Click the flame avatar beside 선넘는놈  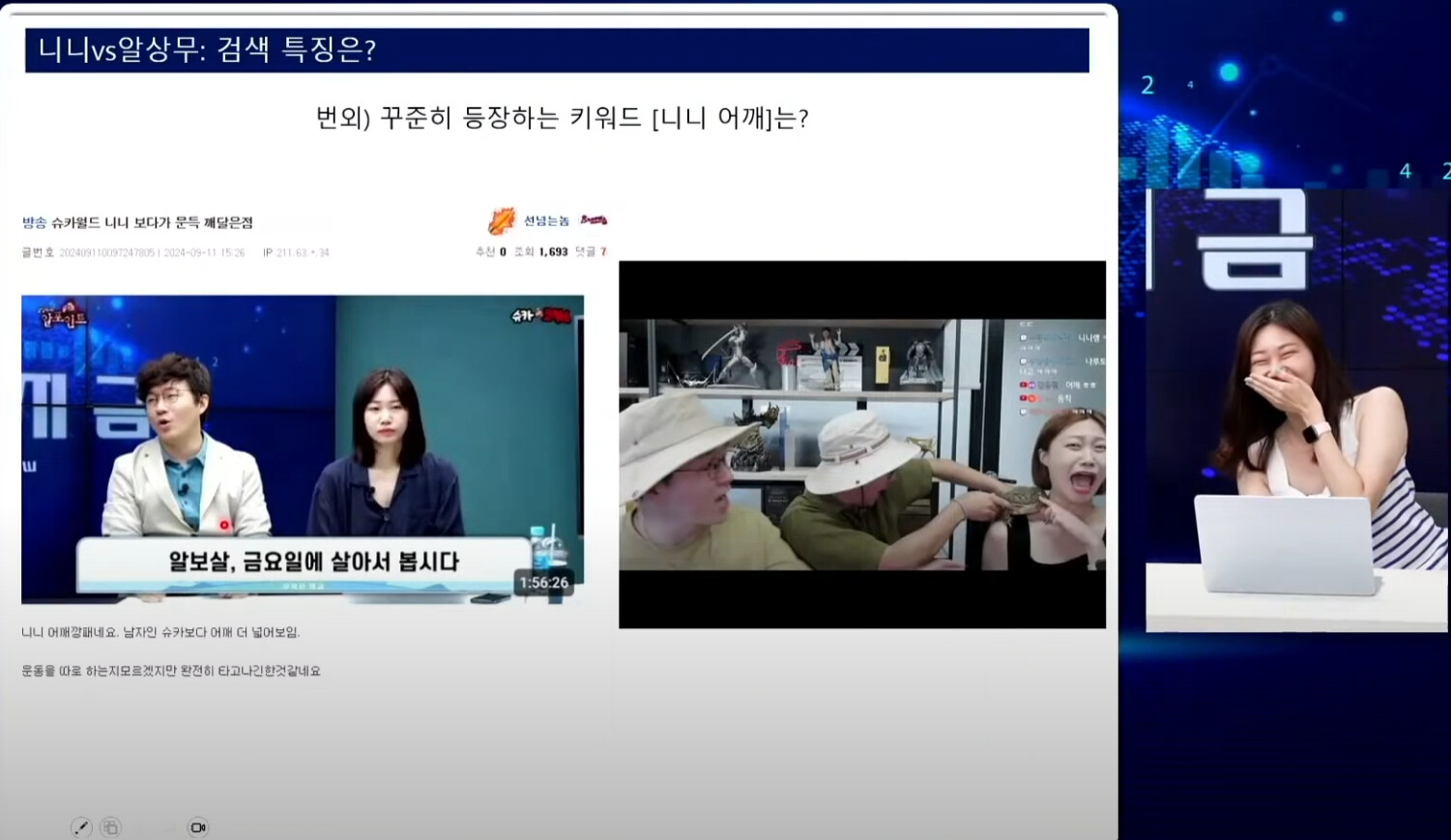[x=501, y=221]
